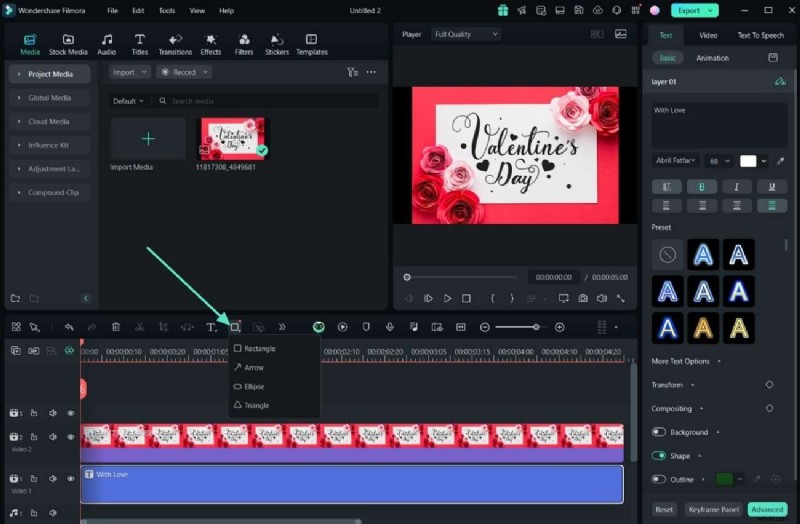This screenshot has height=524, width=800.
Task: Expand the Global Media folder
Action: [x=49, y=98]
